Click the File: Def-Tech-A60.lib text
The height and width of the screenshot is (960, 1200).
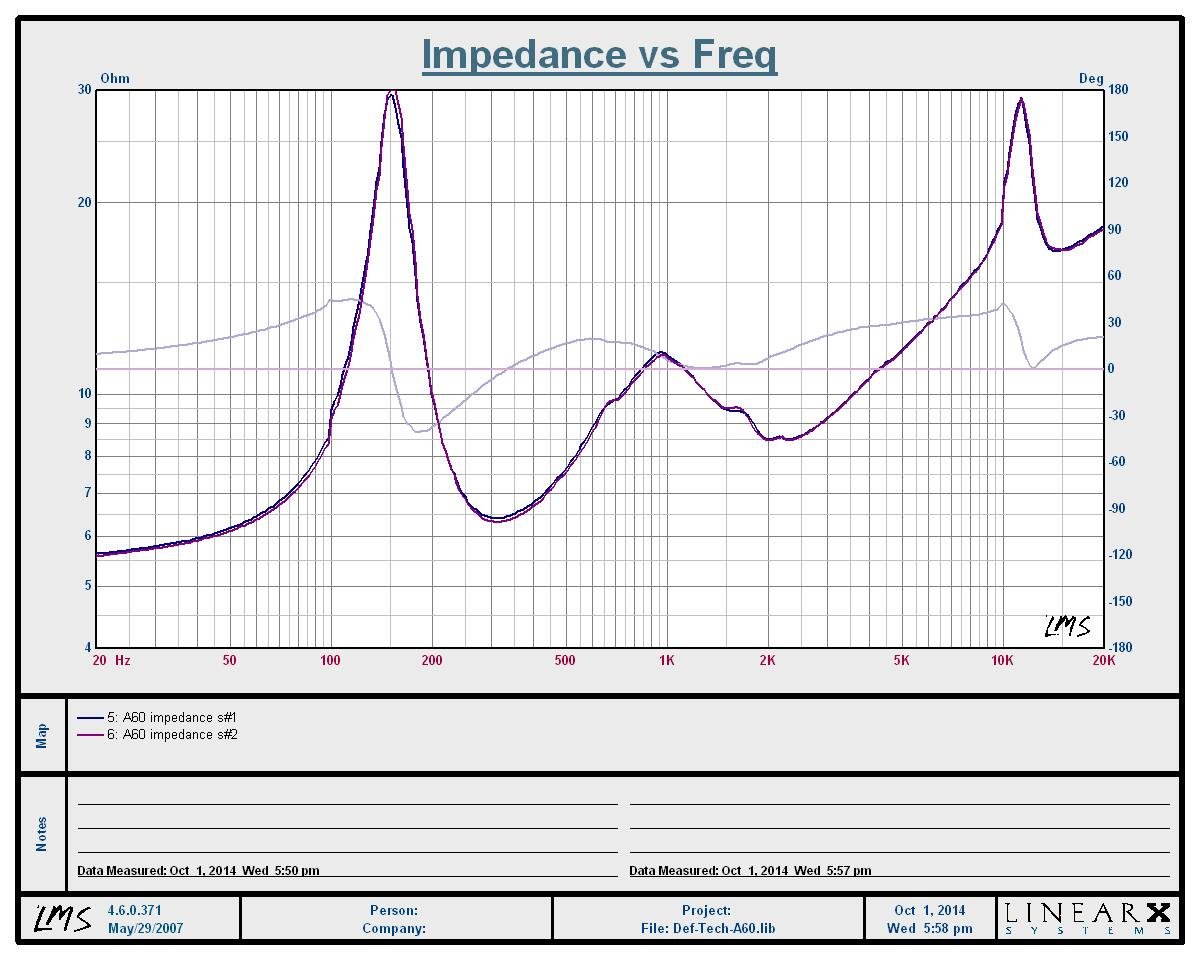(707, 928)
